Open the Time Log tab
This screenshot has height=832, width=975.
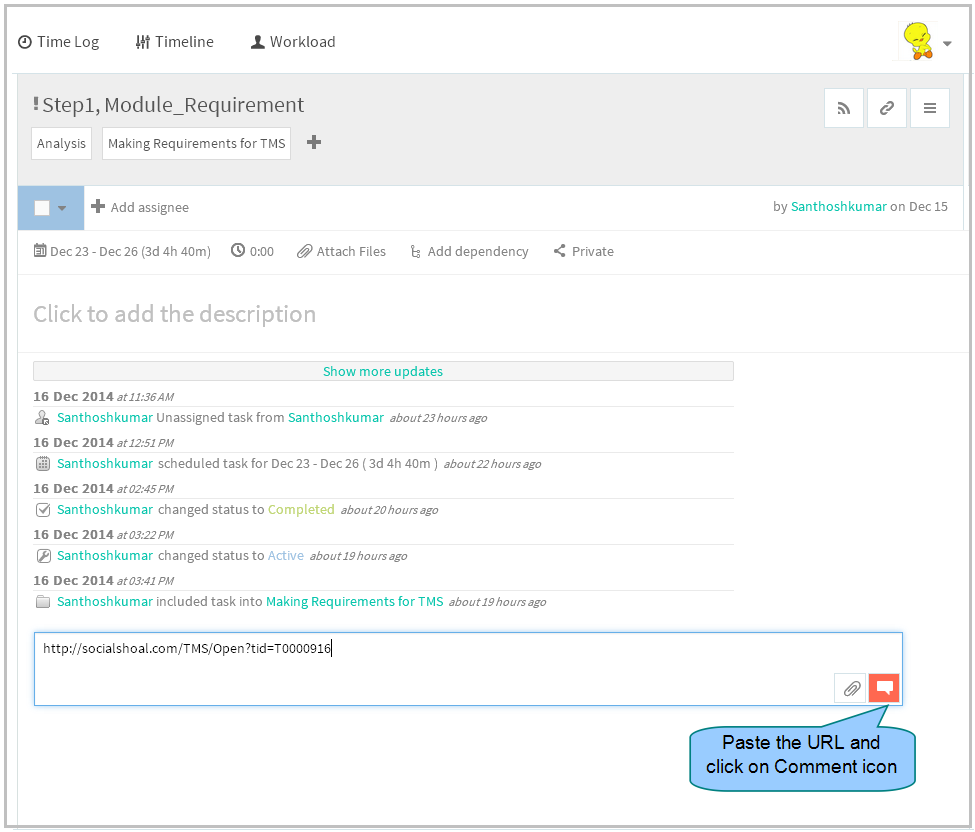58,42
